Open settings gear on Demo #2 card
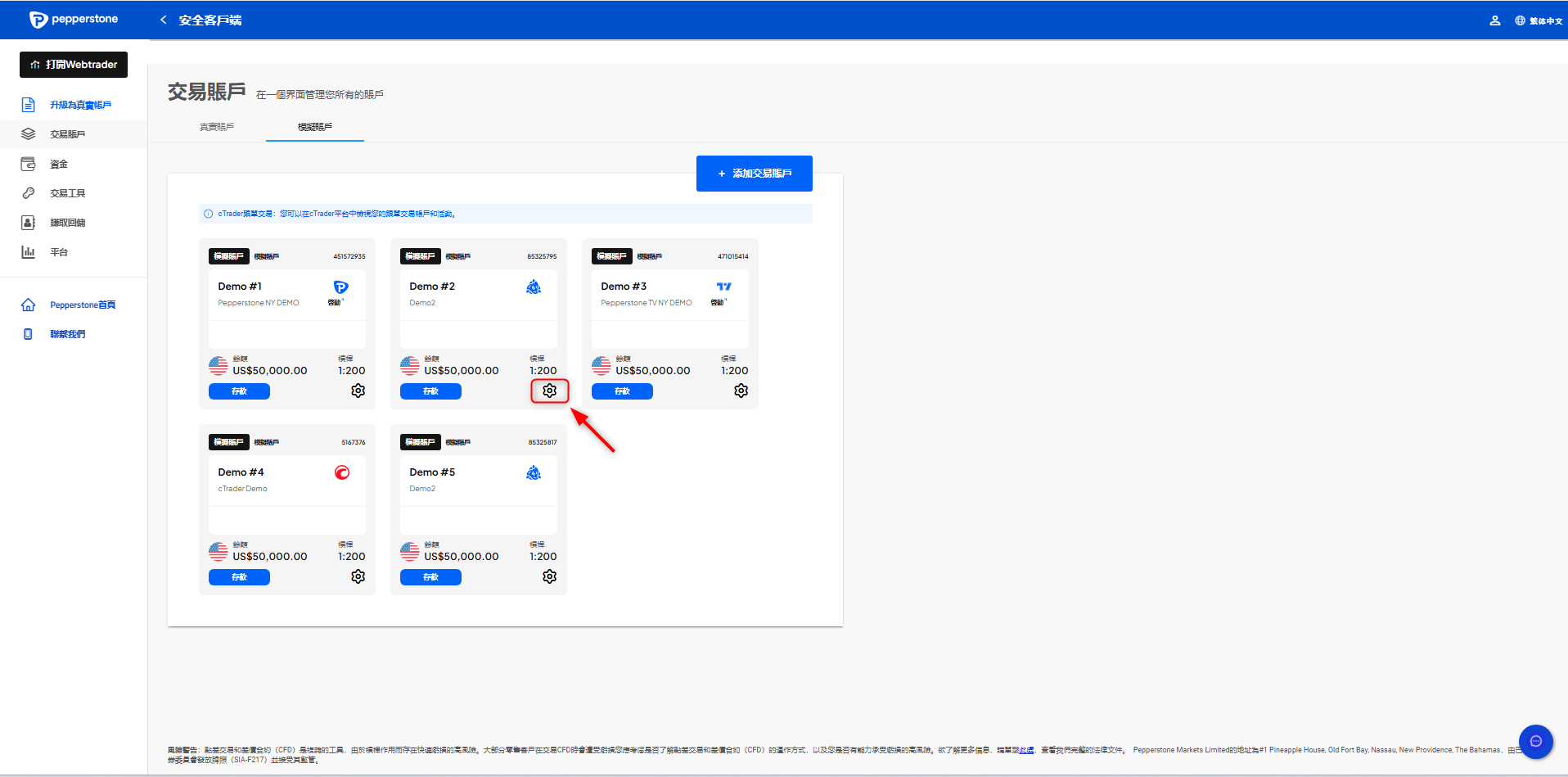1568x777 pixels. click(549, 391)
